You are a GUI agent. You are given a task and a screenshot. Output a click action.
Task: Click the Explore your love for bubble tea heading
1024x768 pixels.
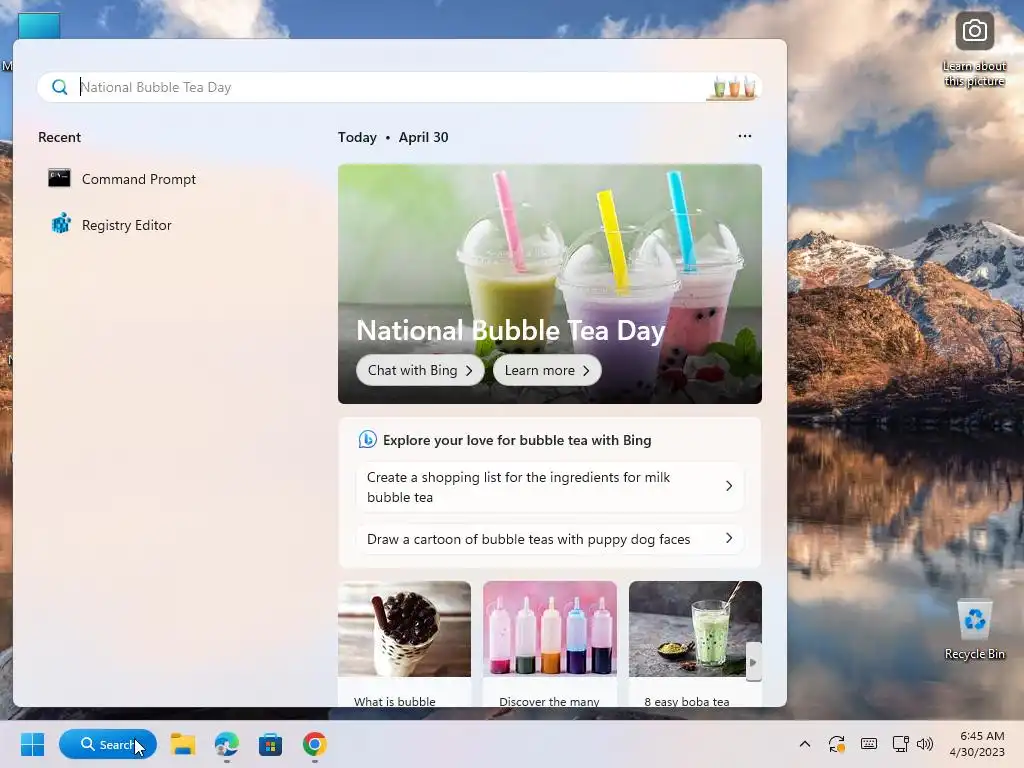(517, 440)
